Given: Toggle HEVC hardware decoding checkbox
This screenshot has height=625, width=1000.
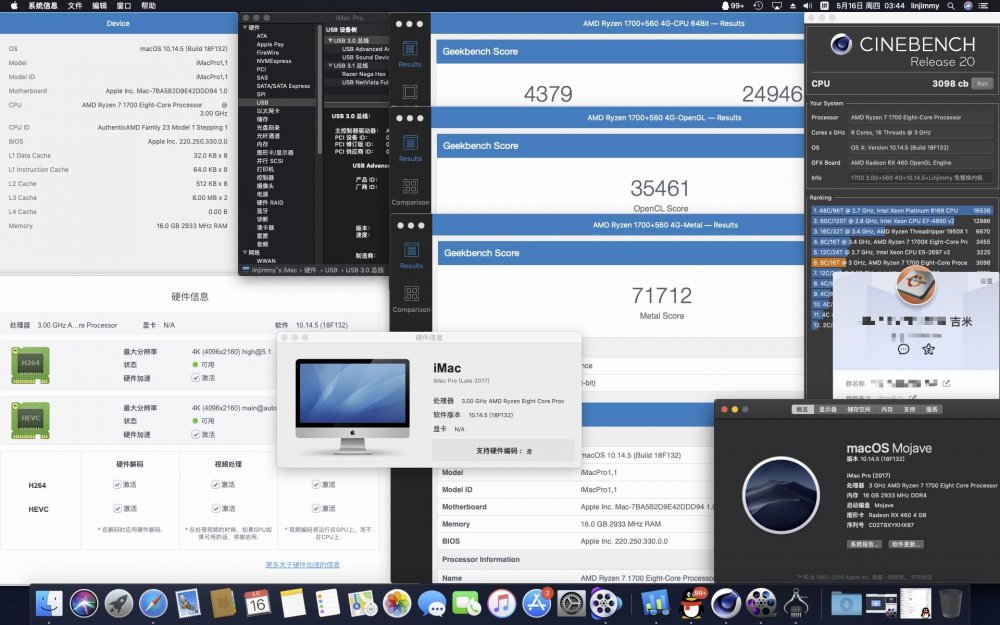Looking at the screenshot, I should point(117,508).
